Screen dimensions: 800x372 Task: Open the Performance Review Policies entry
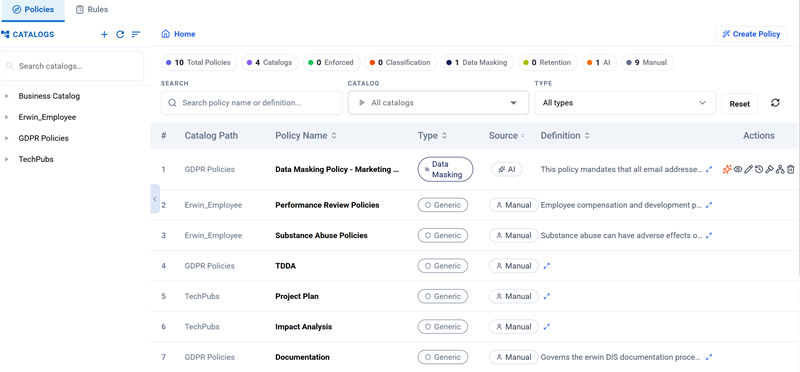coord(327,205)
